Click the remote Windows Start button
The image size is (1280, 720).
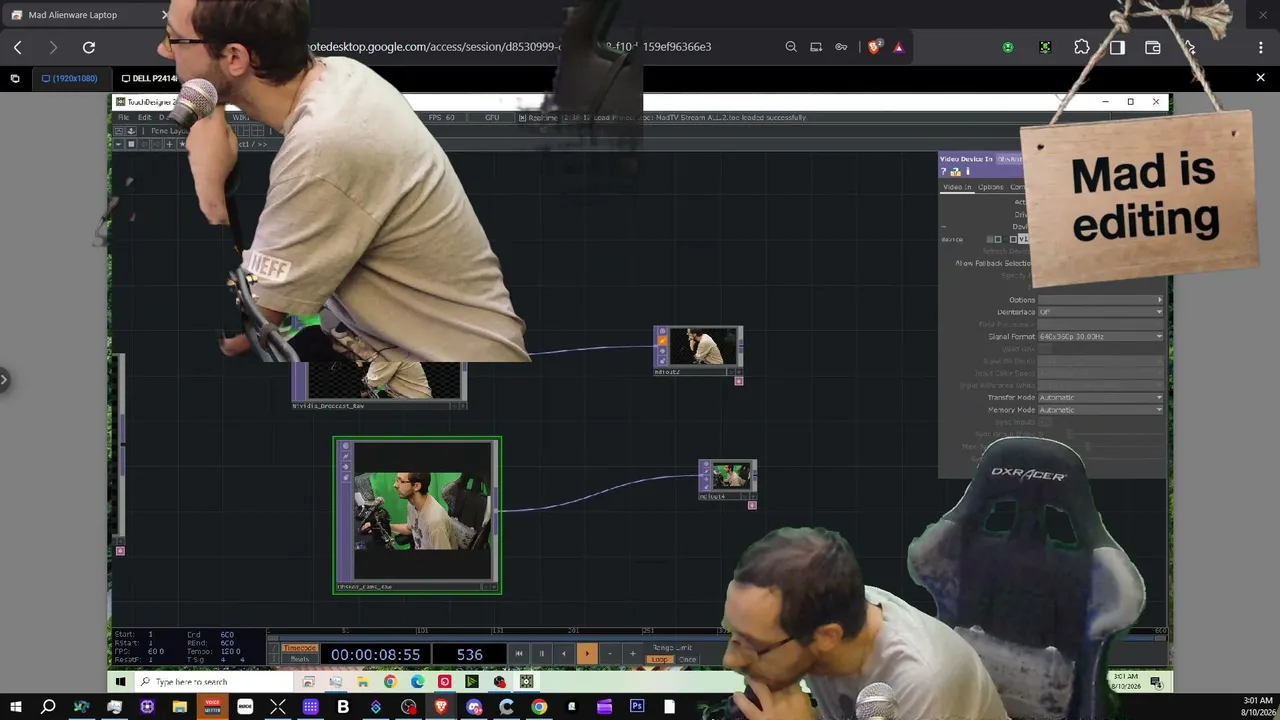pos(120,682)
